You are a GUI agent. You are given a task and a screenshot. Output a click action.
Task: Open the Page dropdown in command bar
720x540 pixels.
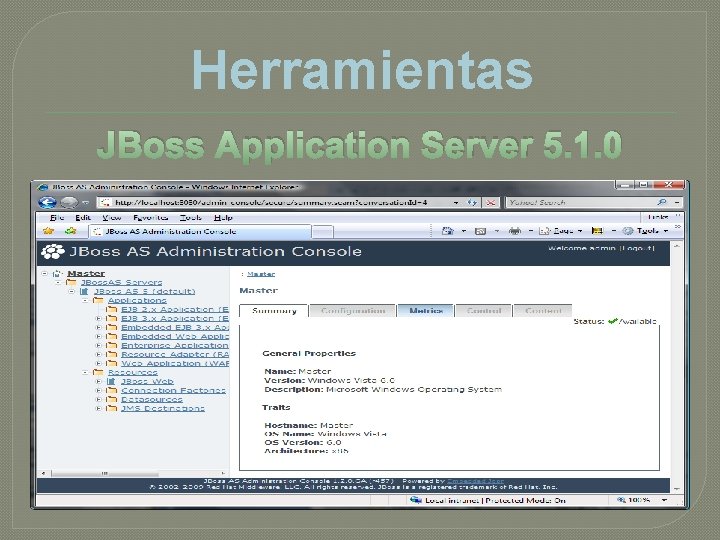[561, 231]
